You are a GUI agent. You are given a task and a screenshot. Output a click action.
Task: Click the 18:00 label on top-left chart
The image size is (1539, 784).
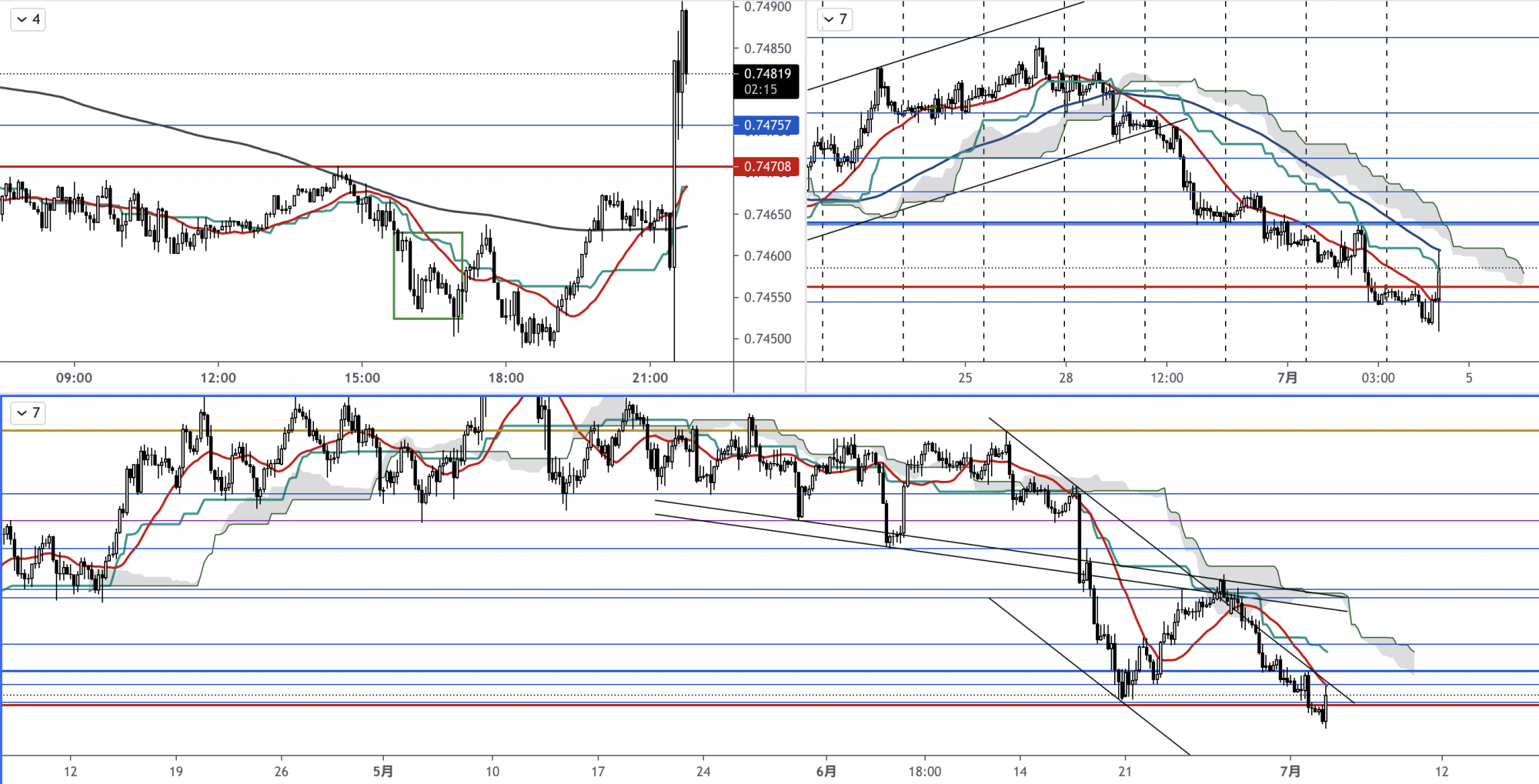pos(506,378)
